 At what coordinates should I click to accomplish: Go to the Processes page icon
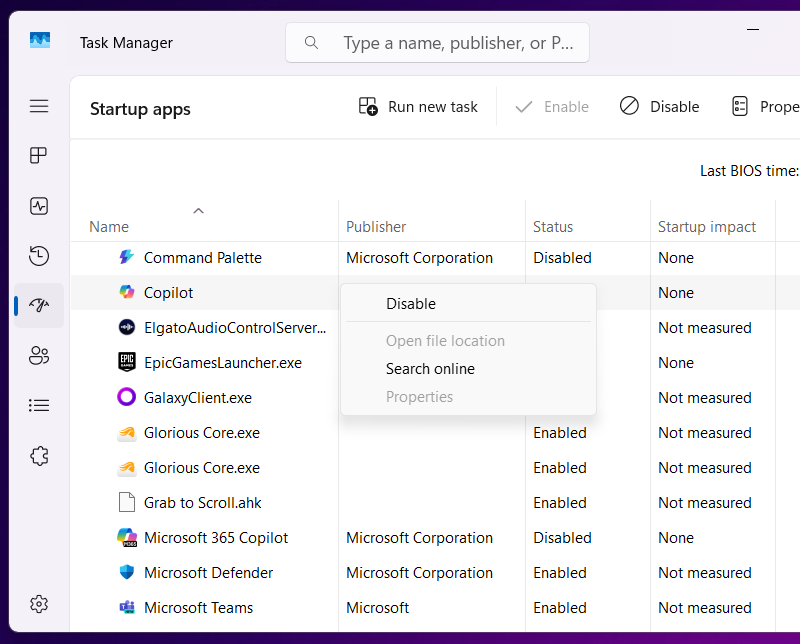pyautogui.click(x=39, y=156)
